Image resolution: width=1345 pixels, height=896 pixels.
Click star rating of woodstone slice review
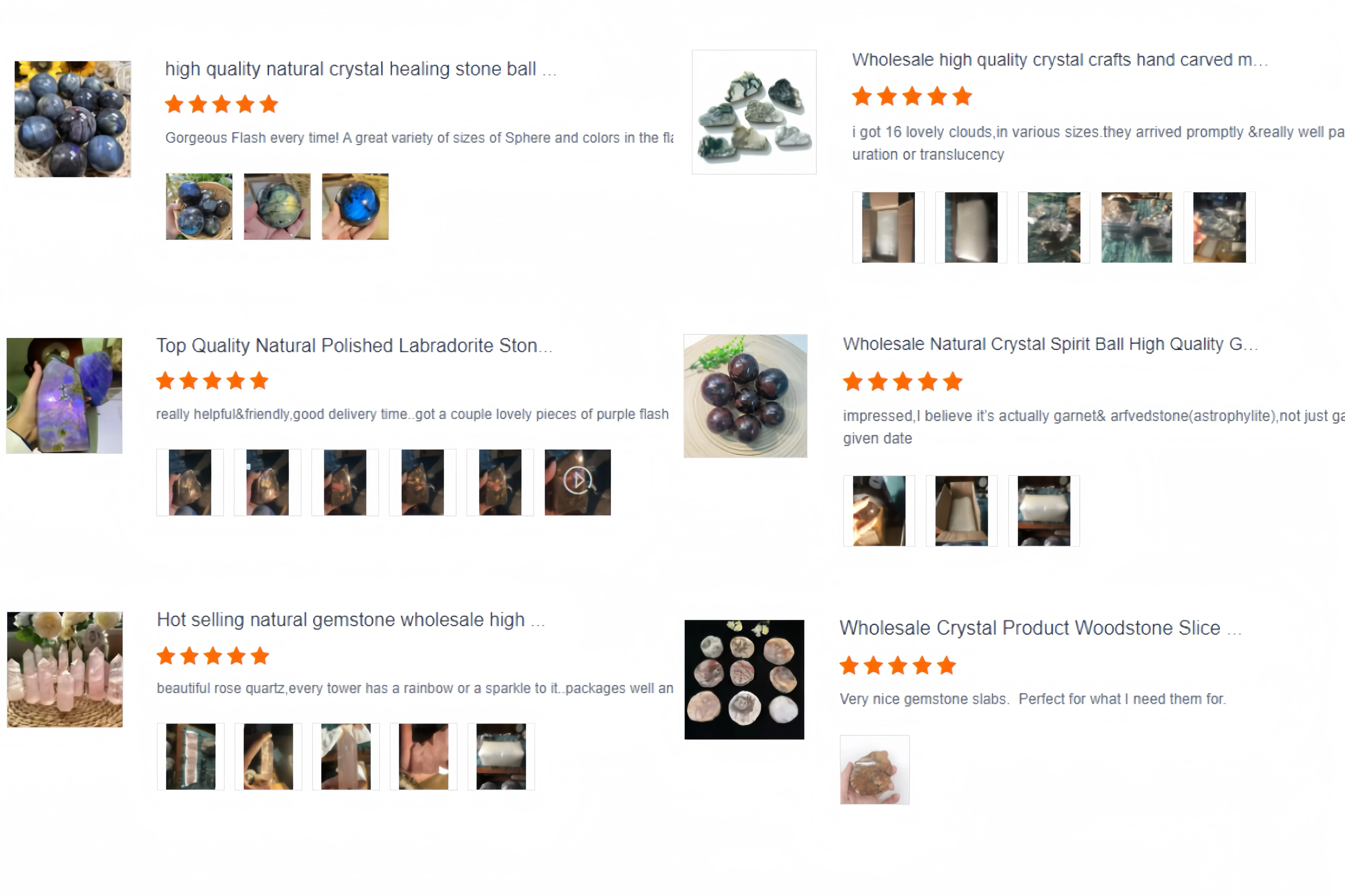[x=897, y=666]
